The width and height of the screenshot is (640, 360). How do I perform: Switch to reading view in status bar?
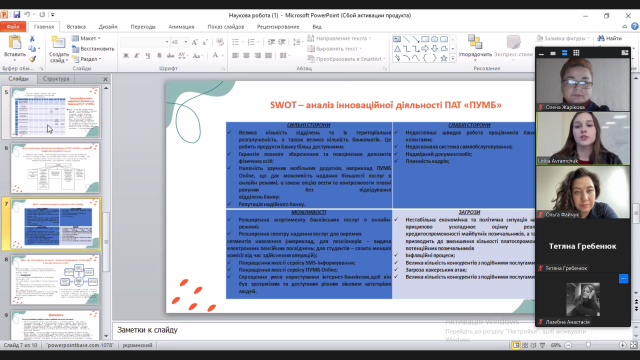click(x=533, y=345)
